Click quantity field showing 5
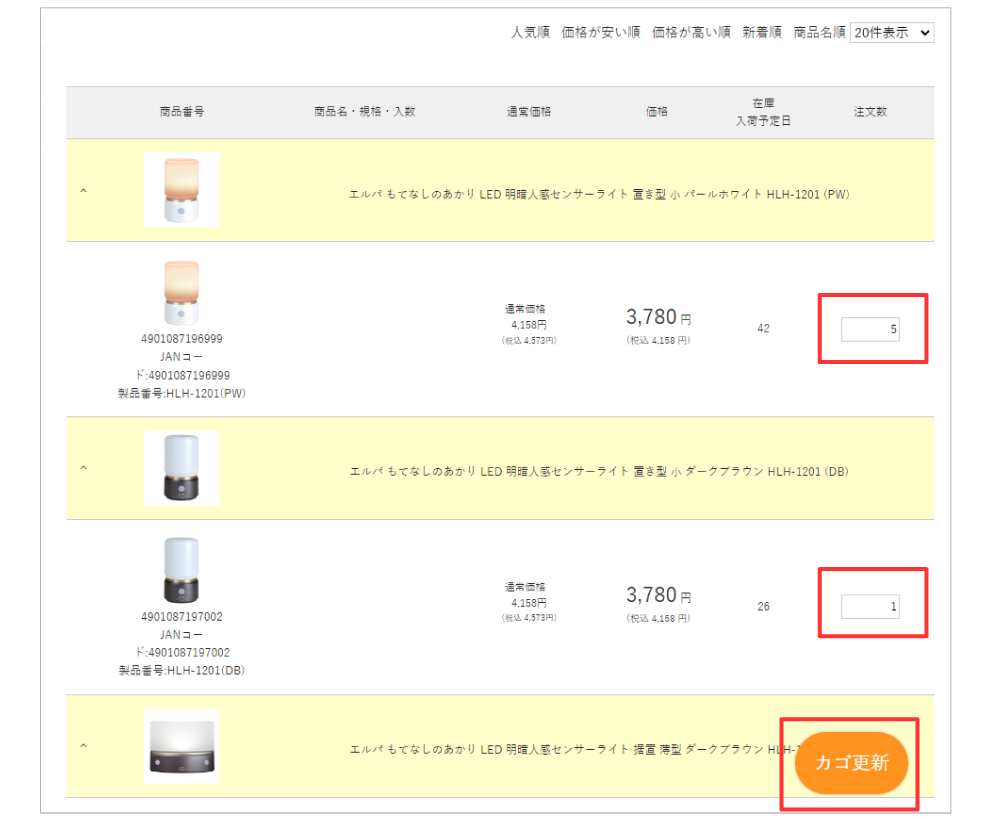 click(870, 329)
